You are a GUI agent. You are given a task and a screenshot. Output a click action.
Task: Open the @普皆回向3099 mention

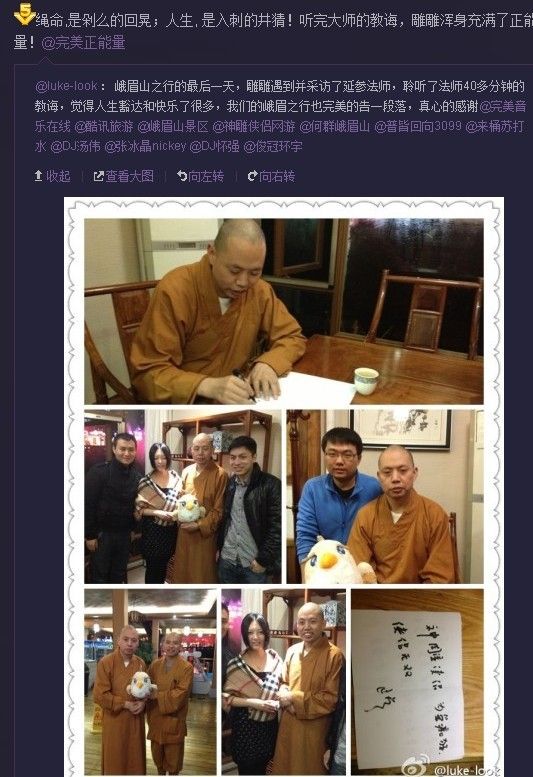click(418, 126)
